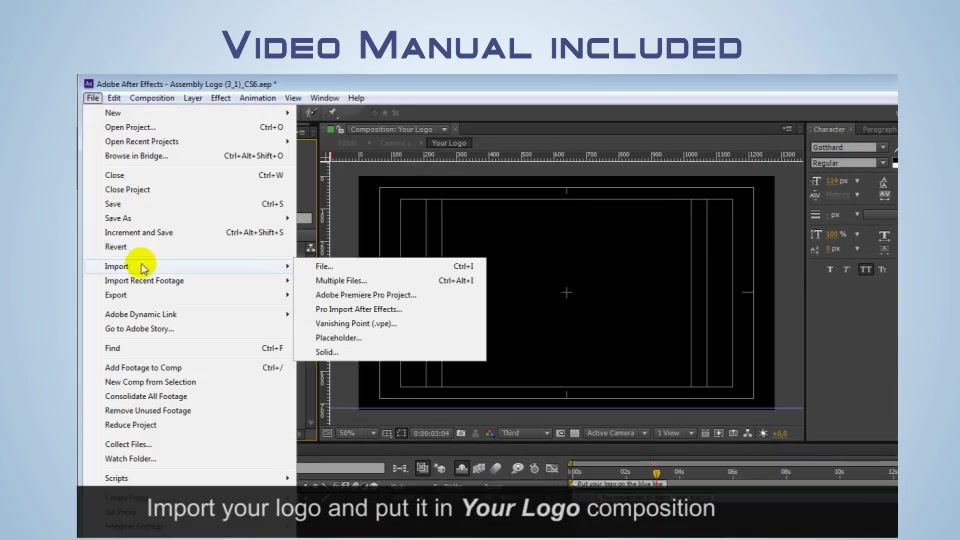Click Always Preview This View icon
The image size is (960, 540).
(328, 433)
